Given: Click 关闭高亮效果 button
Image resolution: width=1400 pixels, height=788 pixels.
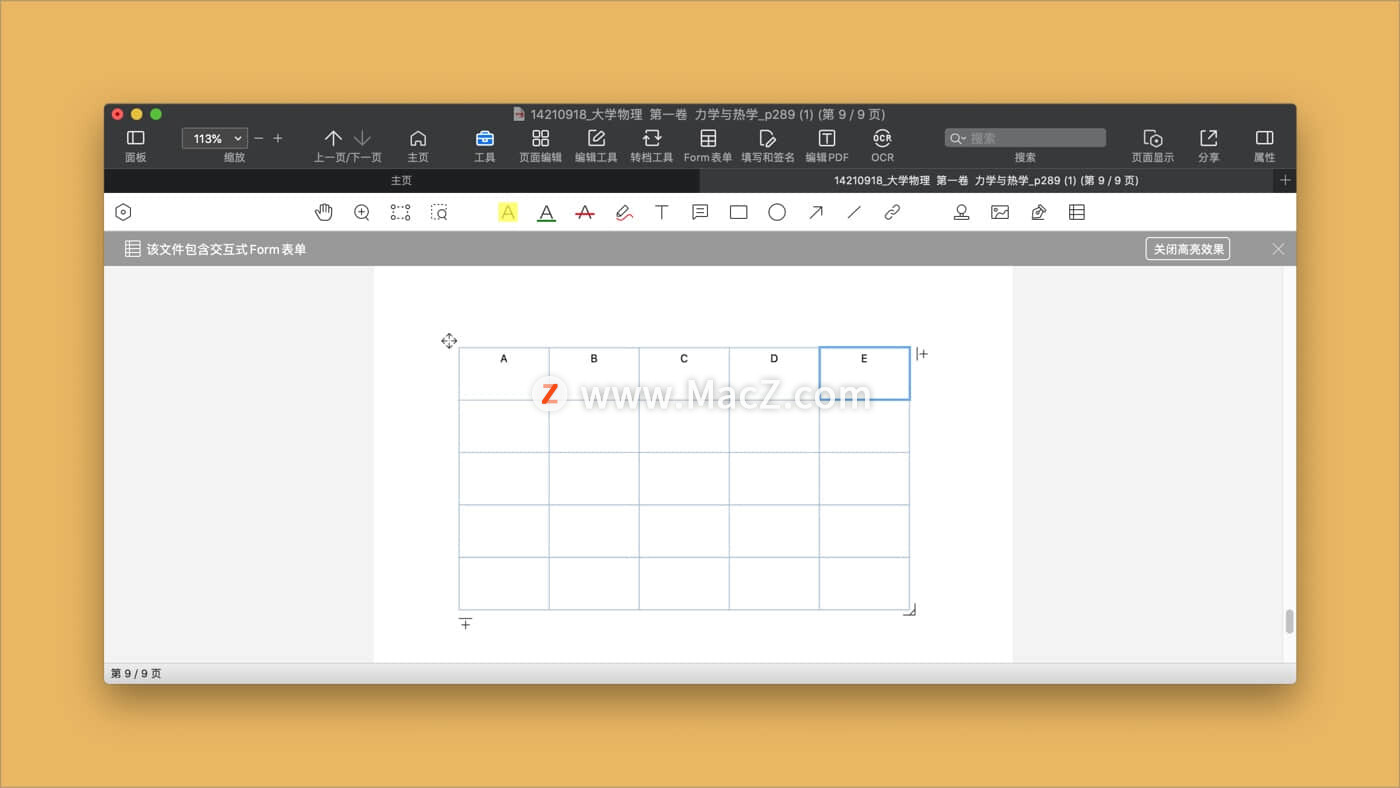Looking at the screenshot, I should pyautogui.click(x=1188, y=249).
